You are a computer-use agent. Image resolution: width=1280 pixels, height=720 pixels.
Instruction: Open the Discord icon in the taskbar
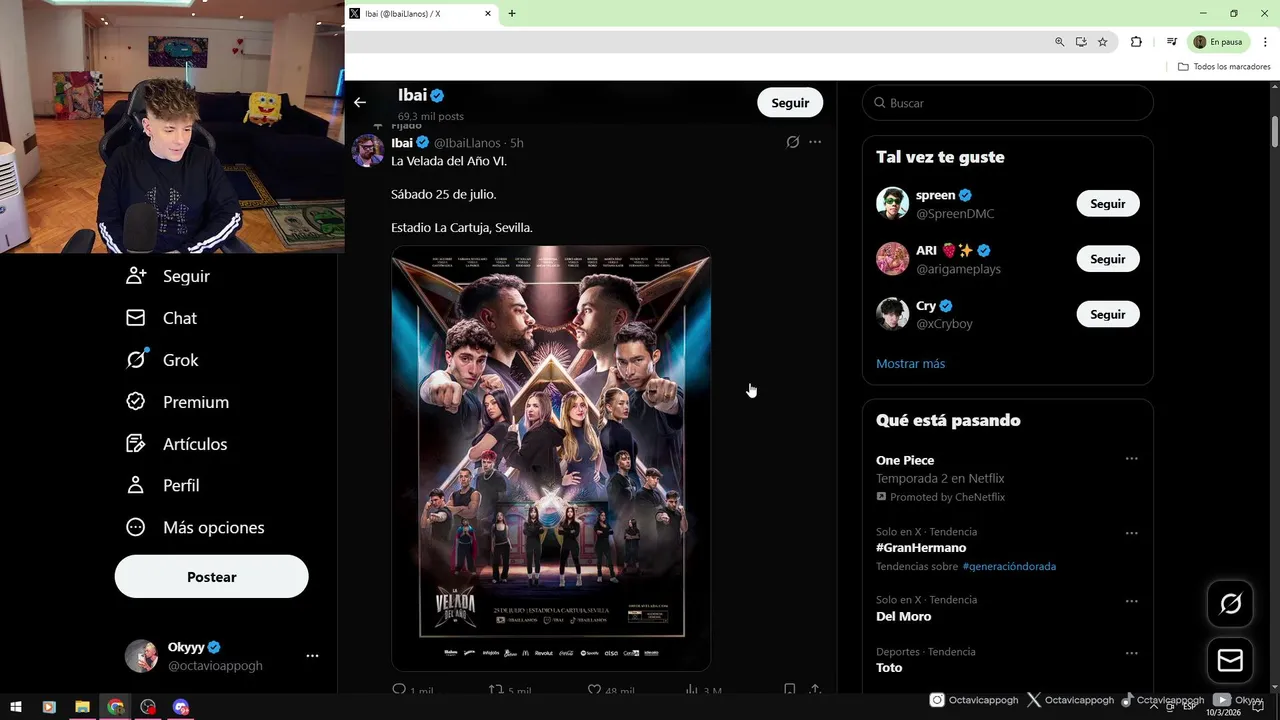181,707
